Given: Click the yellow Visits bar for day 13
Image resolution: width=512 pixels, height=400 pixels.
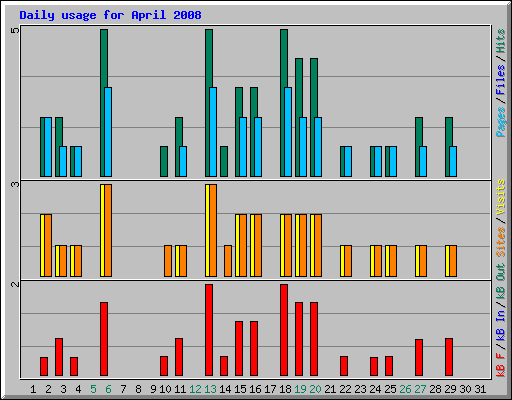Looking at the screenshot, I should 207,230.
